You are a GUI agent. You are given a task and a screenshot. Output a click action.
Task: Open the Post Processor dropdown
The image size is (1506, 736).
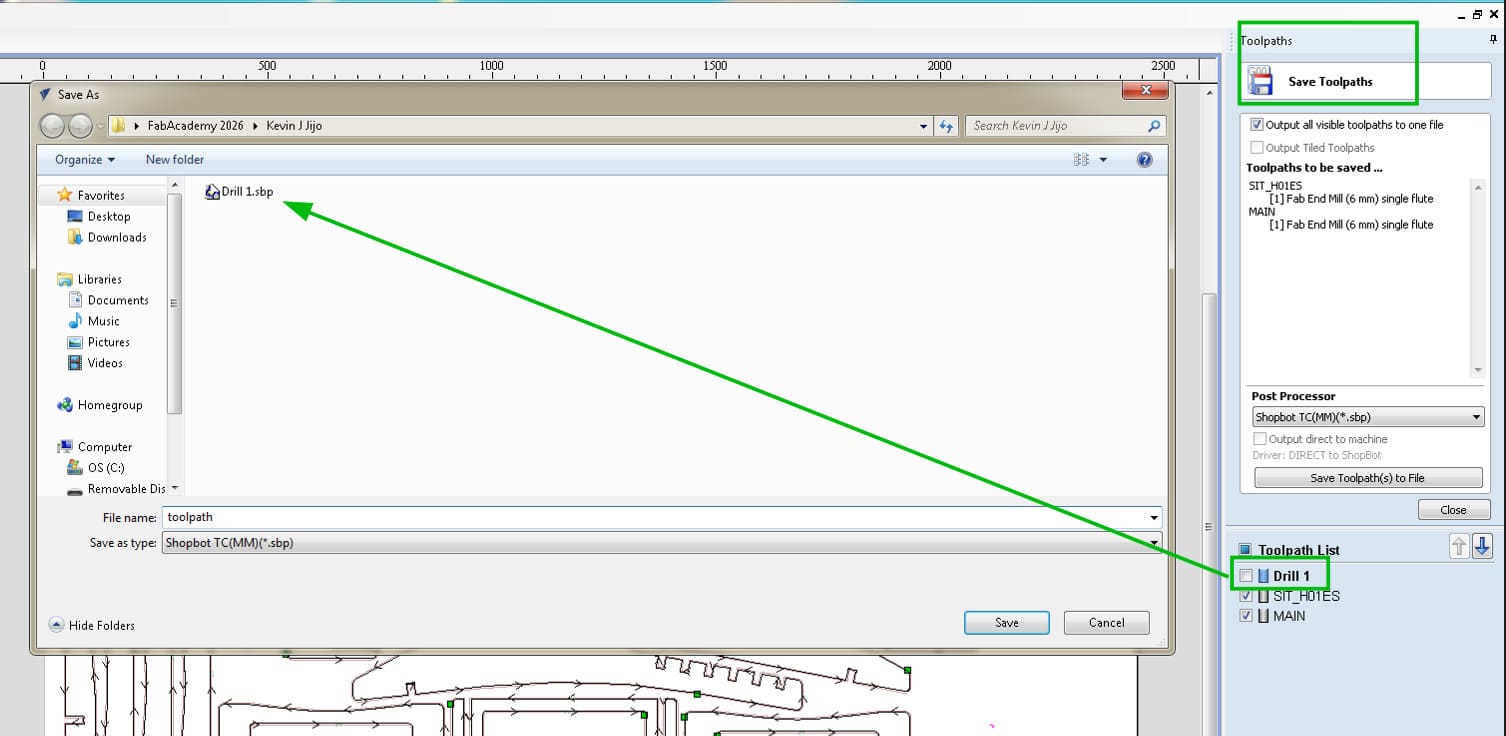point(1368,417)
